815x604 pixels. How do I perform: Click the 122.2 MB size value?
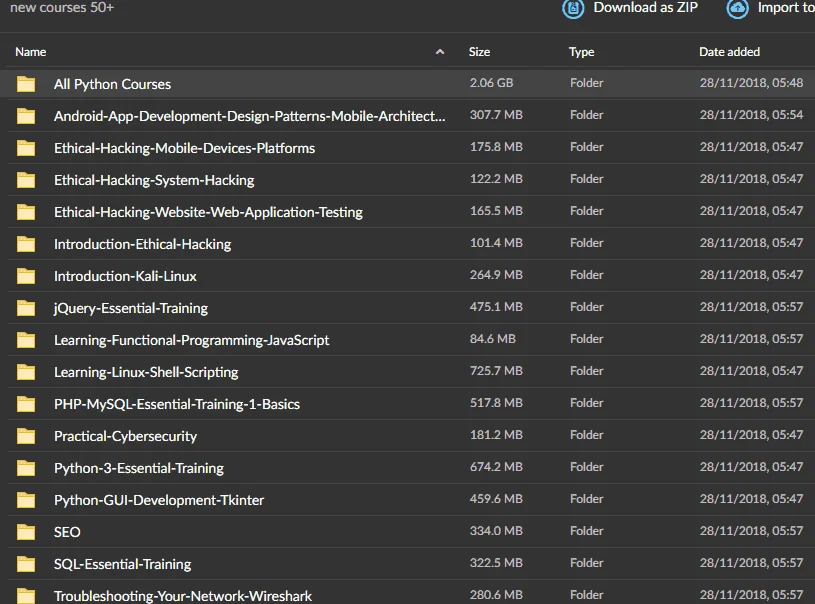coord(496,179)
